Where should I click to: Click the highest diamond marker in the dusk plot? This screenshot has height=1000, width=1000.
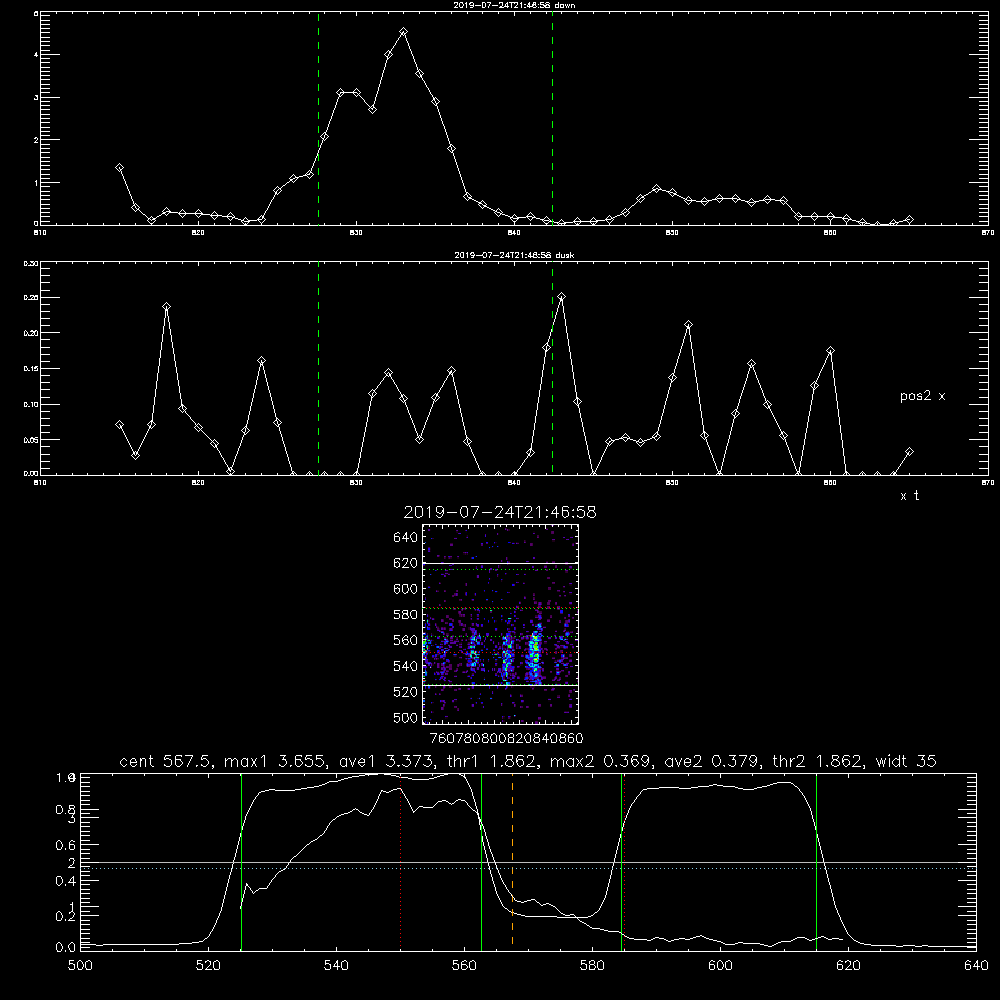point(561,297)
